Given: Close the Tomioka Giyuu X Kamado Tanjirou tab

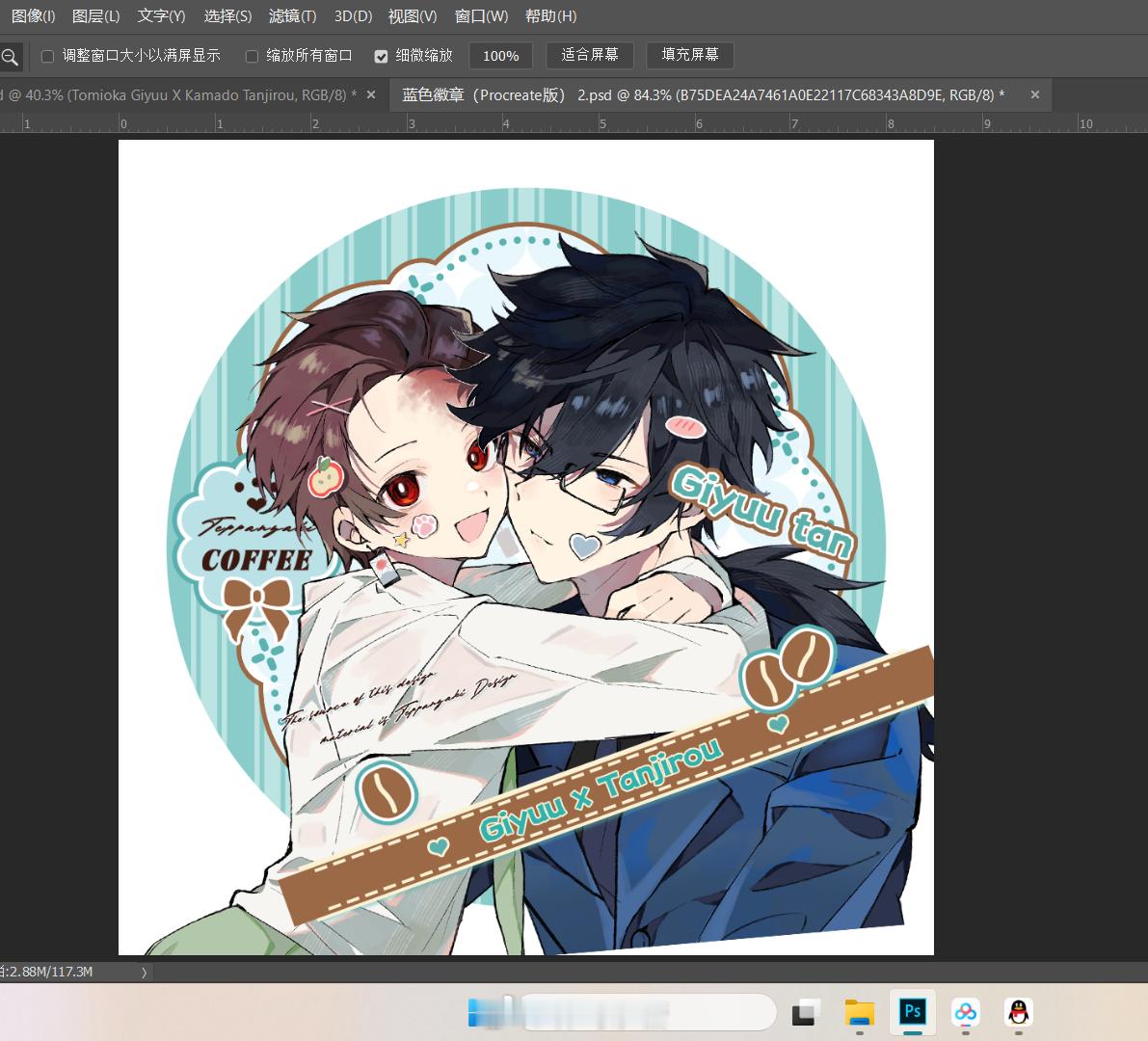Looking at the screenshot, I should 371,94.
